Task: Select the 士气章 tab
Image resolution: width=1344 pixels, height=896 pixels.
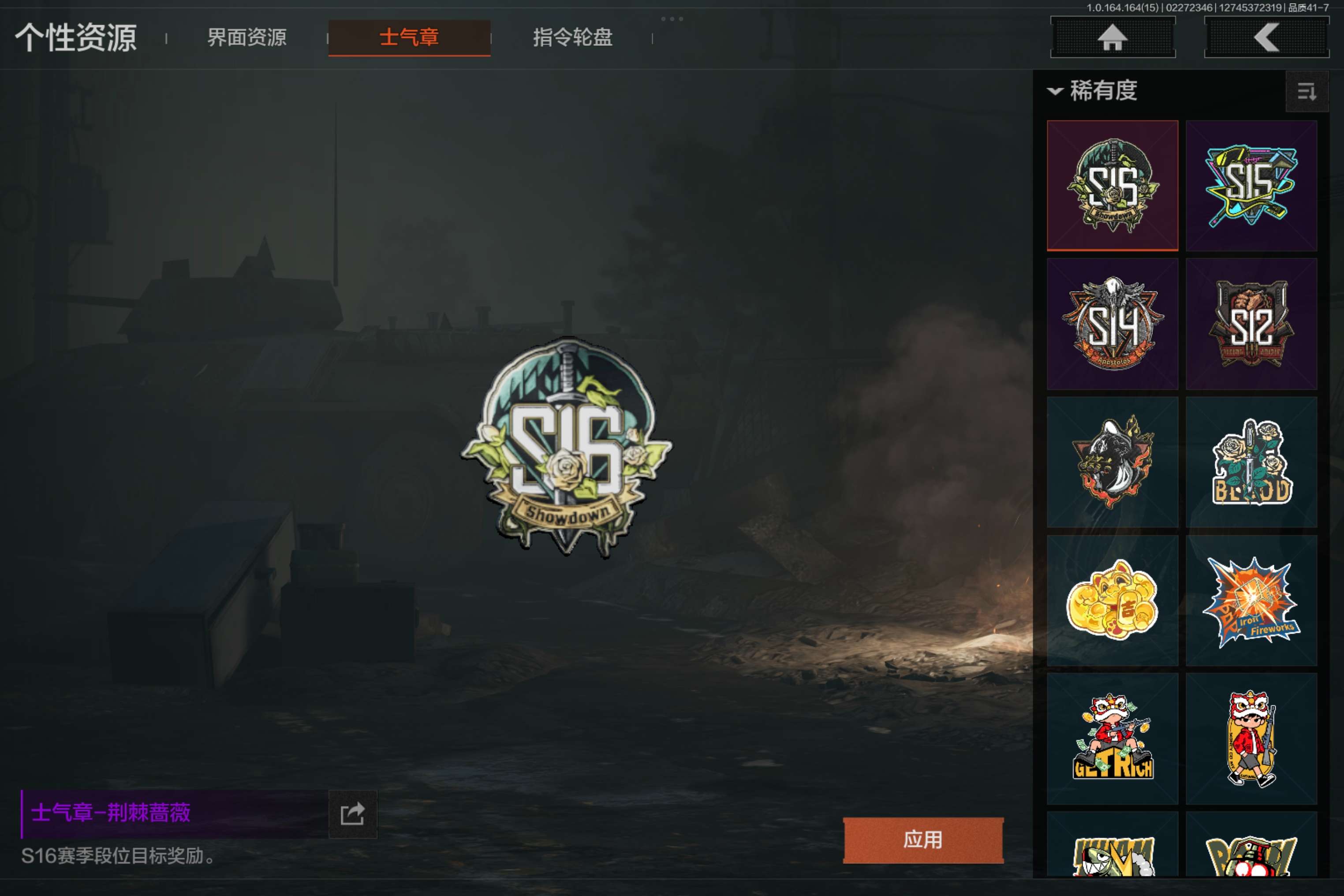Action: pos(409,38)
